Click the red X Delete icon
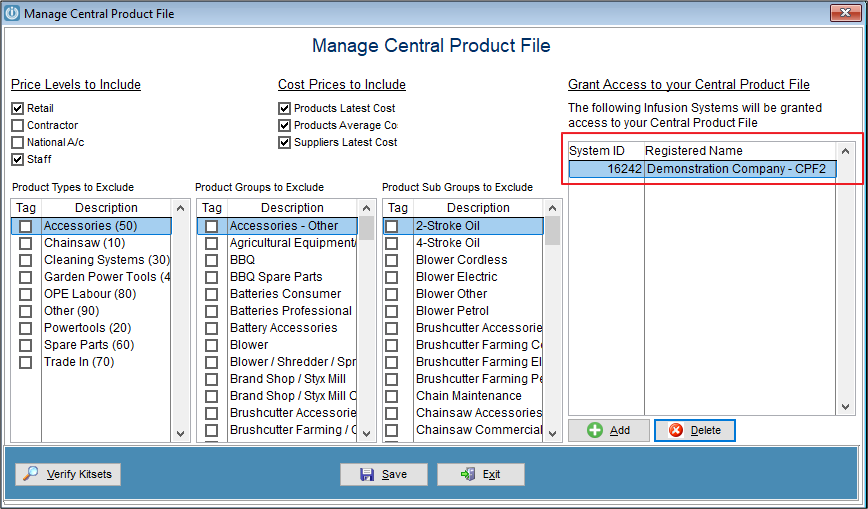The width and height of the screenshot is (868, 509). point(676,430)
